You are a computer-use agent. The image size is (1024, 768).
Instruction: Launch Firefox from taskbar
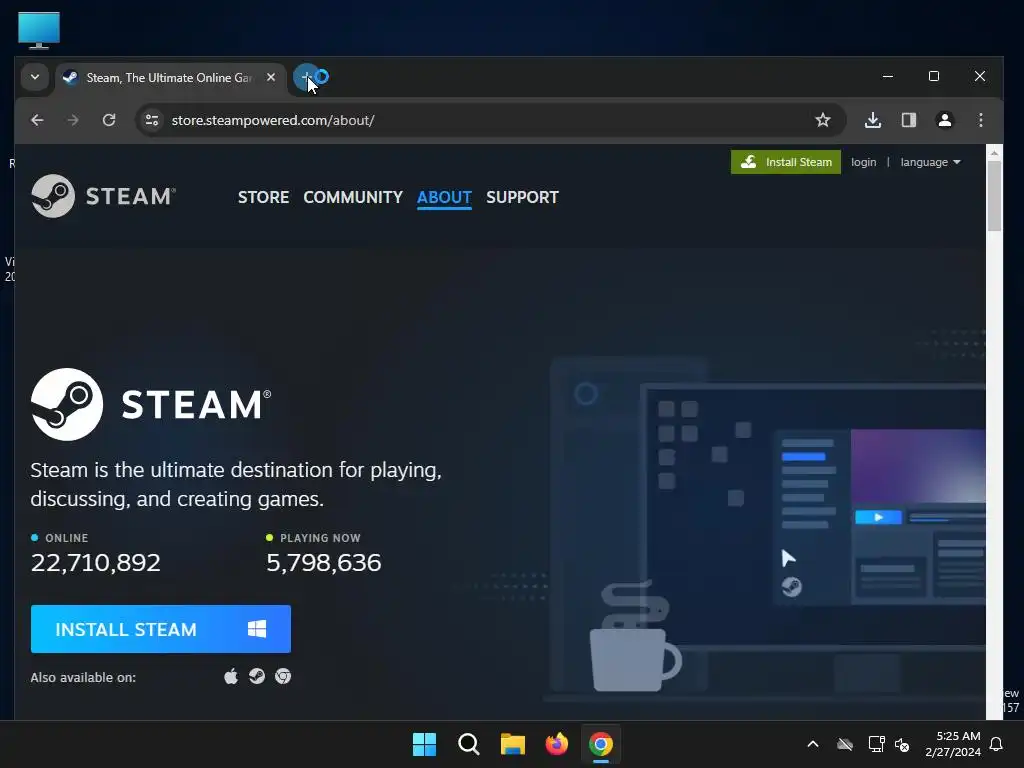[x=556, y=744]
